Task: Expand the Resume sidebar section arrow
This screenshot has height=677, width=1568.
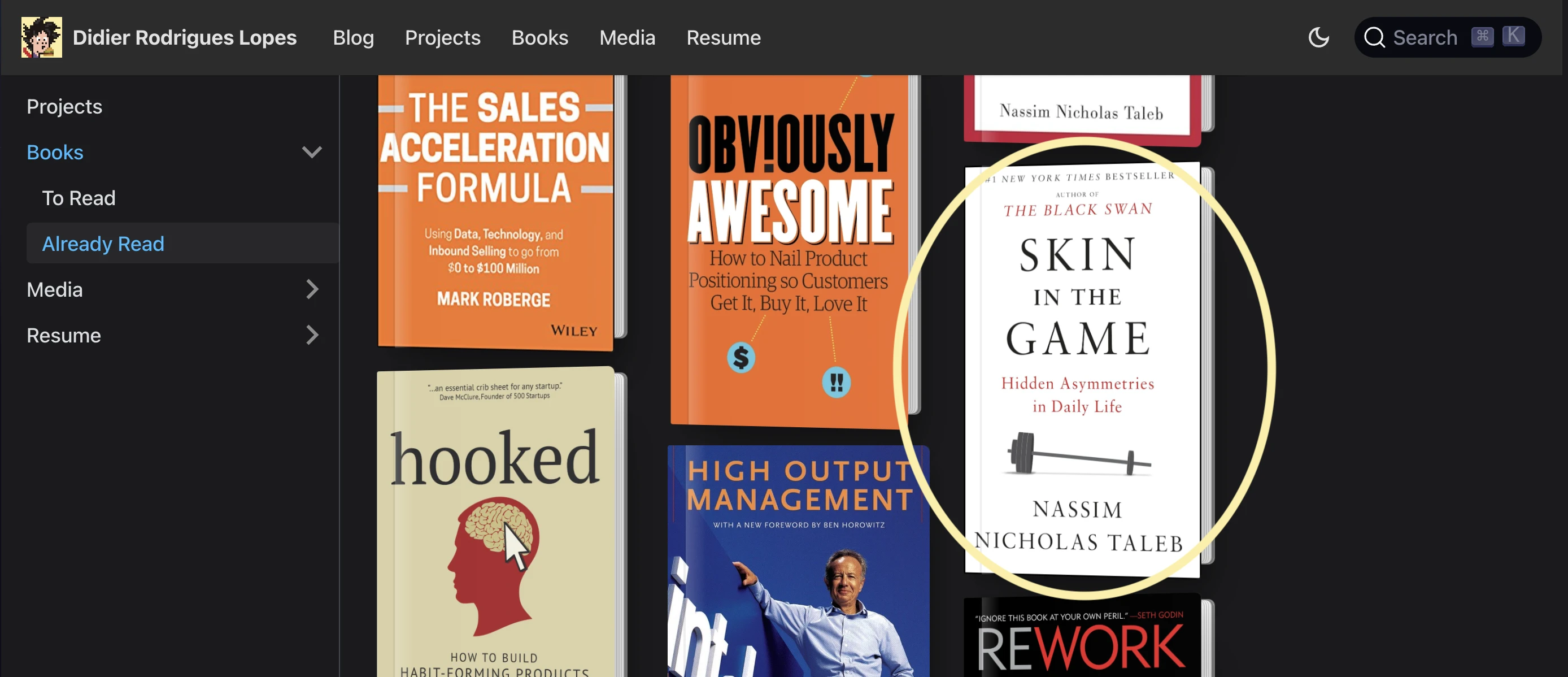Action: click(x=312, y=335)
